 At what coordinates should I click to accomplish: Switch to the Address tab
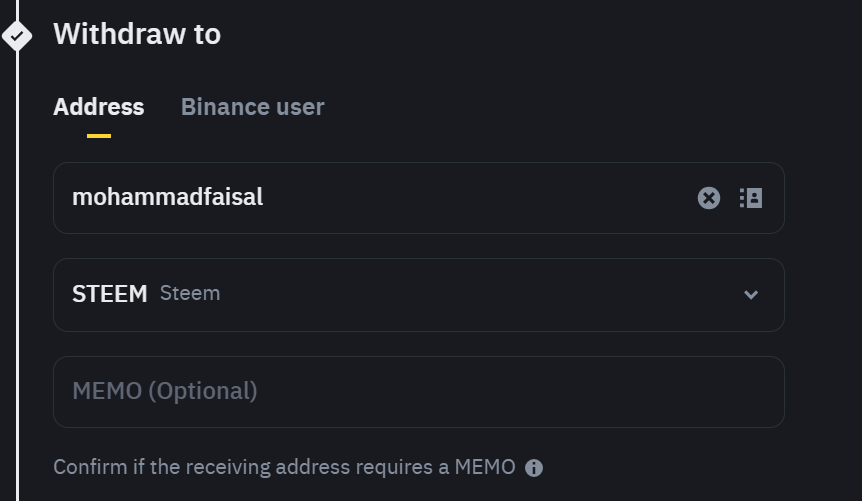tap(98, 107)
